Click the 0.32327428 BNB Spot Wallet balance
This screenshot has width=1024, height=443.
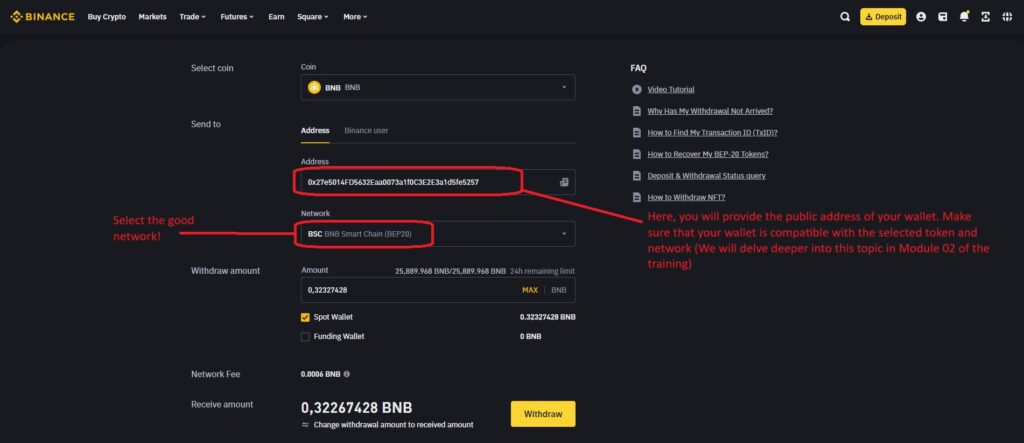click(x=547, y=318)
